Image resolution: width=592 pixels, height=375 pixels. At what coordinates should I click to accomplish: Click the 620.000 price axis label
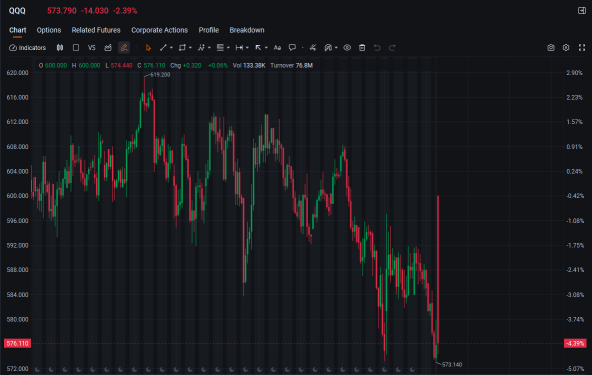(17, 73)
